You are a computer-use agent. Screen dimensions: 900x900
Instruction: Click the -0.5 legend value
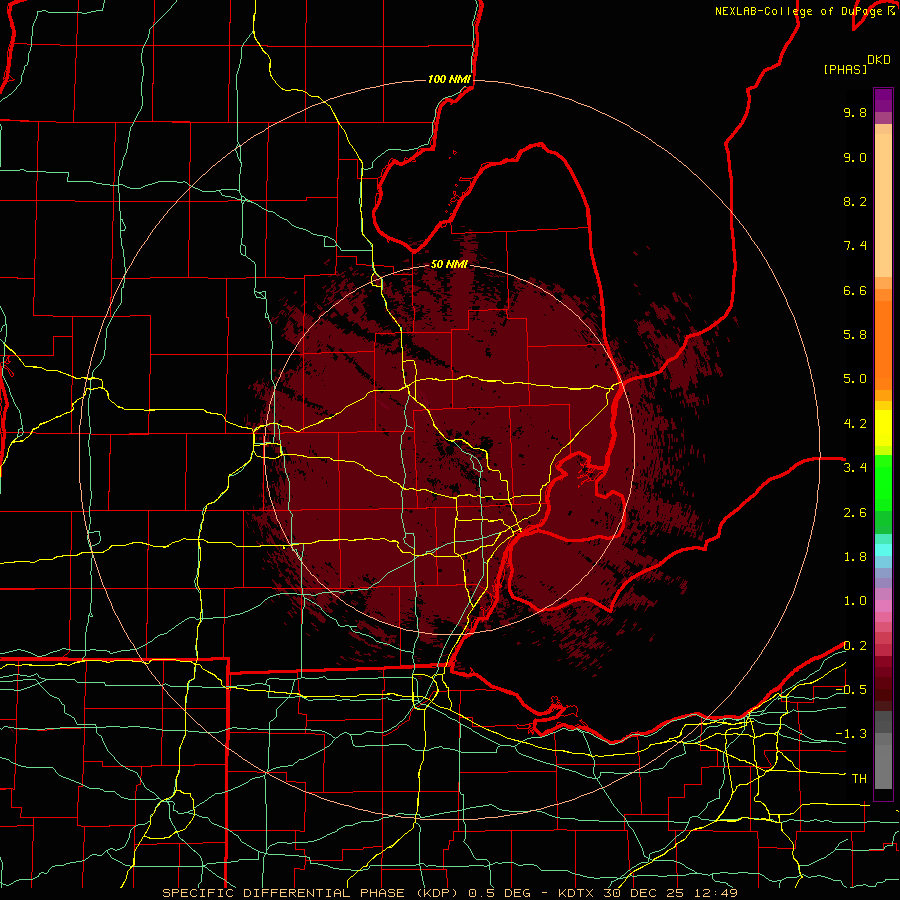click(x=851, y=690)
